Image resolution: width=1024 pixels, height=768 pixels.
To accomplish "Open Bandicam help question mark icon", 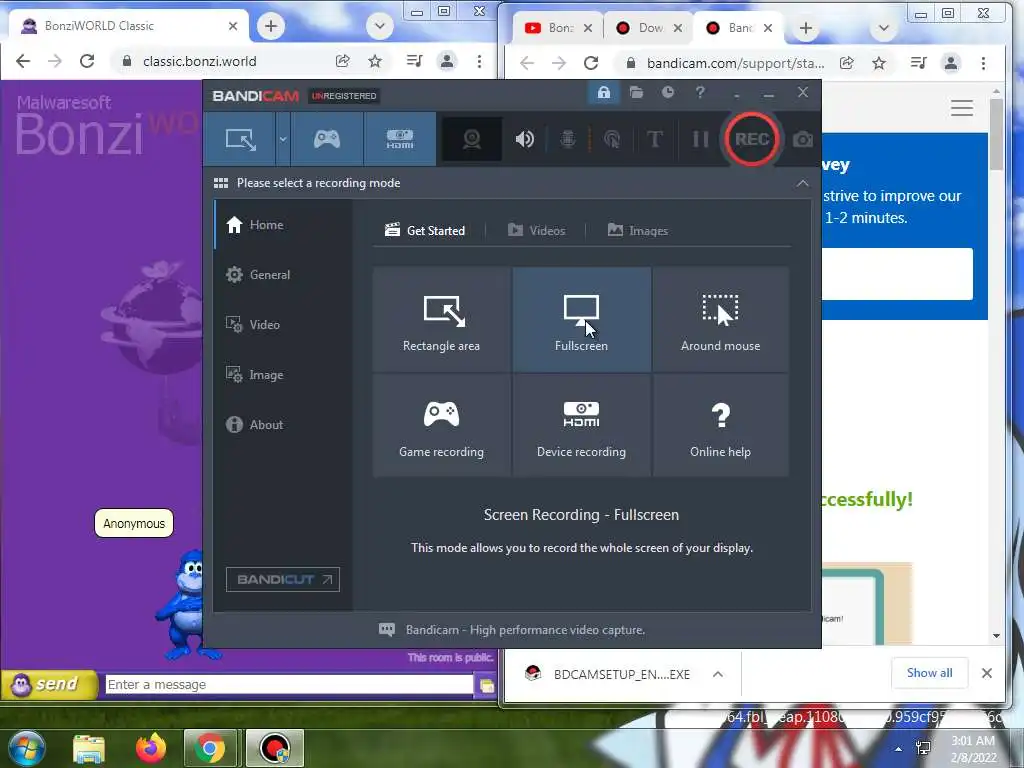I will click(699, 93).
